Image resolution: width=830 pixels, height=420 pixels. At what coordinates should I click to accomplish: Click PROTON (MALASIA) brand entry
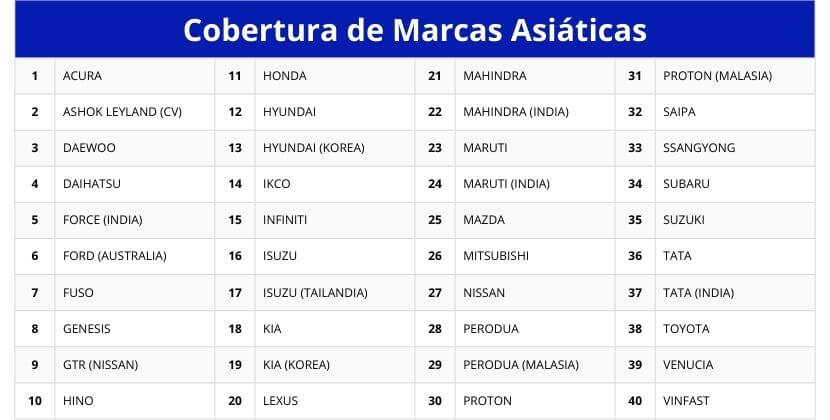[x=717, y=76]
